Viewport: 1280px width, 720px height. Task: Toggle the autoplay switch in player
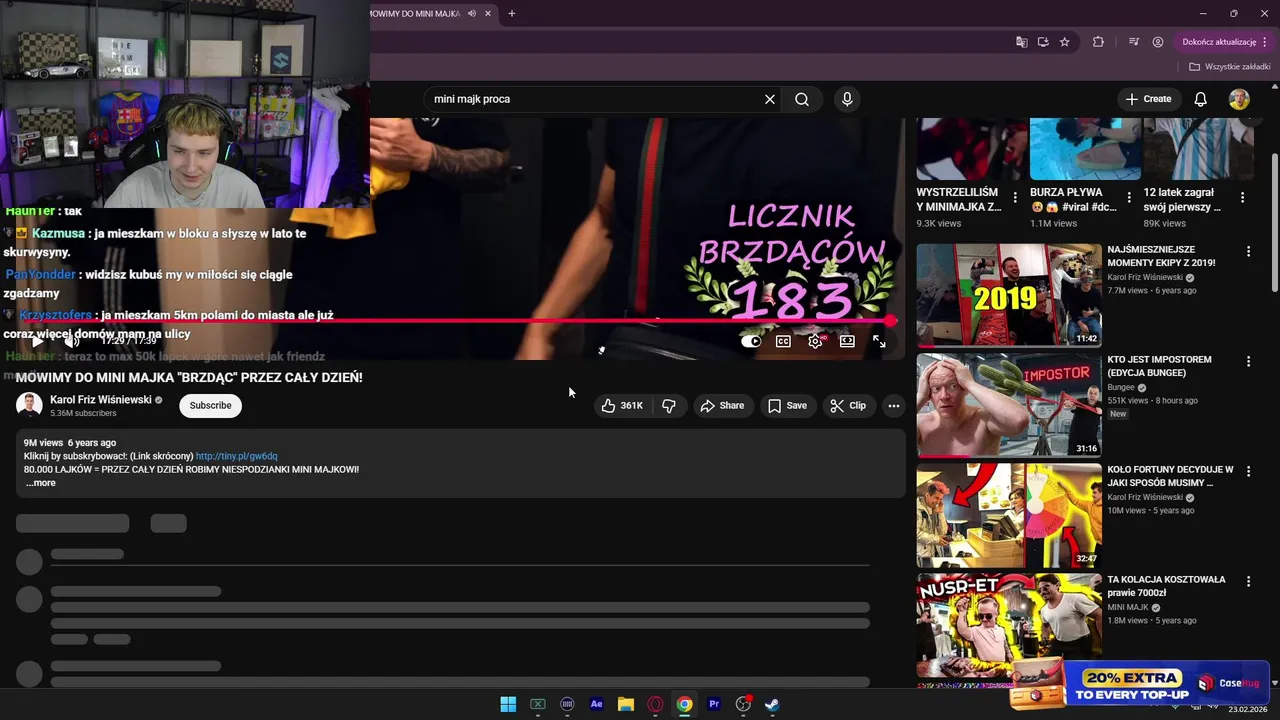tap(751, 341)
